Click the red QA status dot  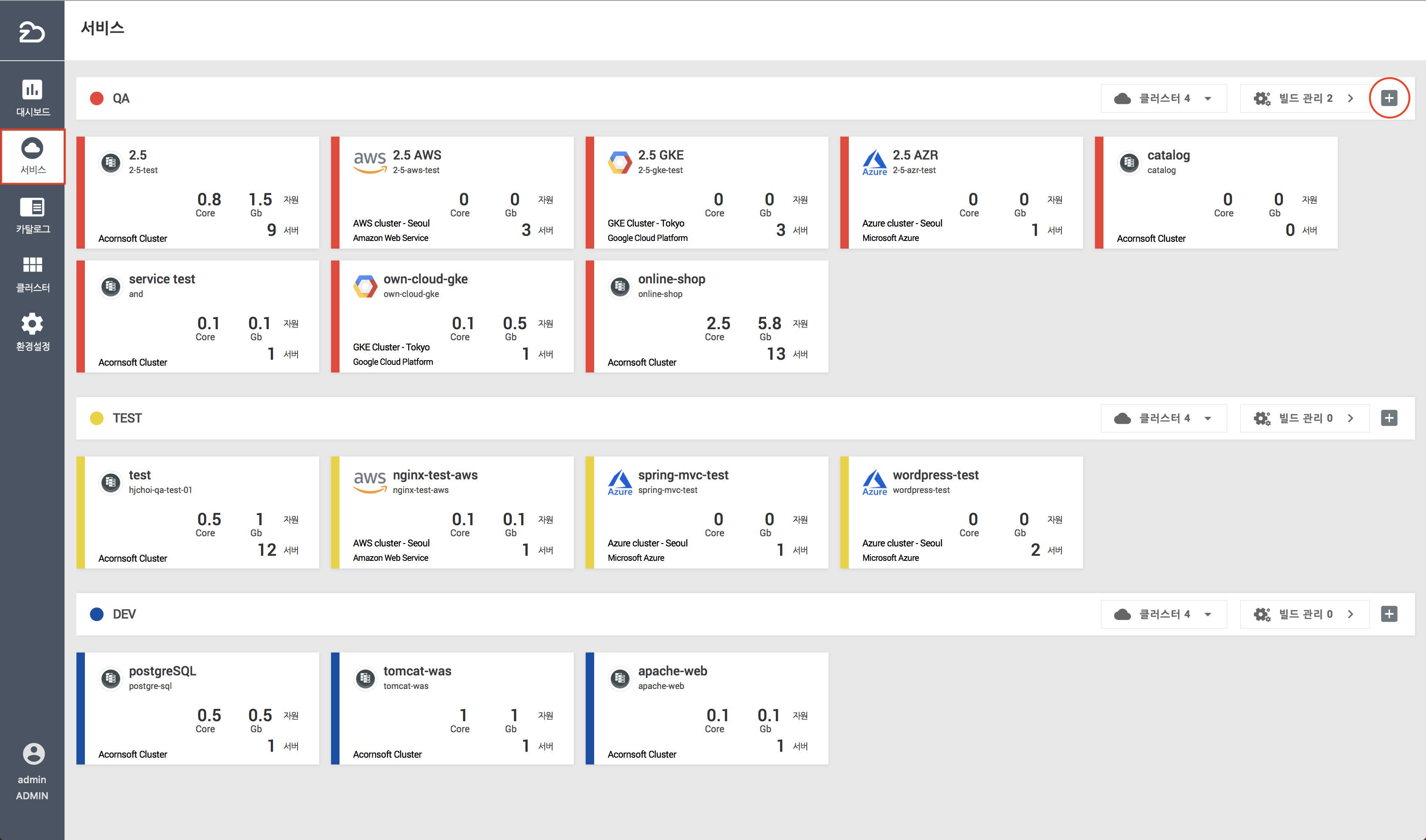(x=97, y=98)
